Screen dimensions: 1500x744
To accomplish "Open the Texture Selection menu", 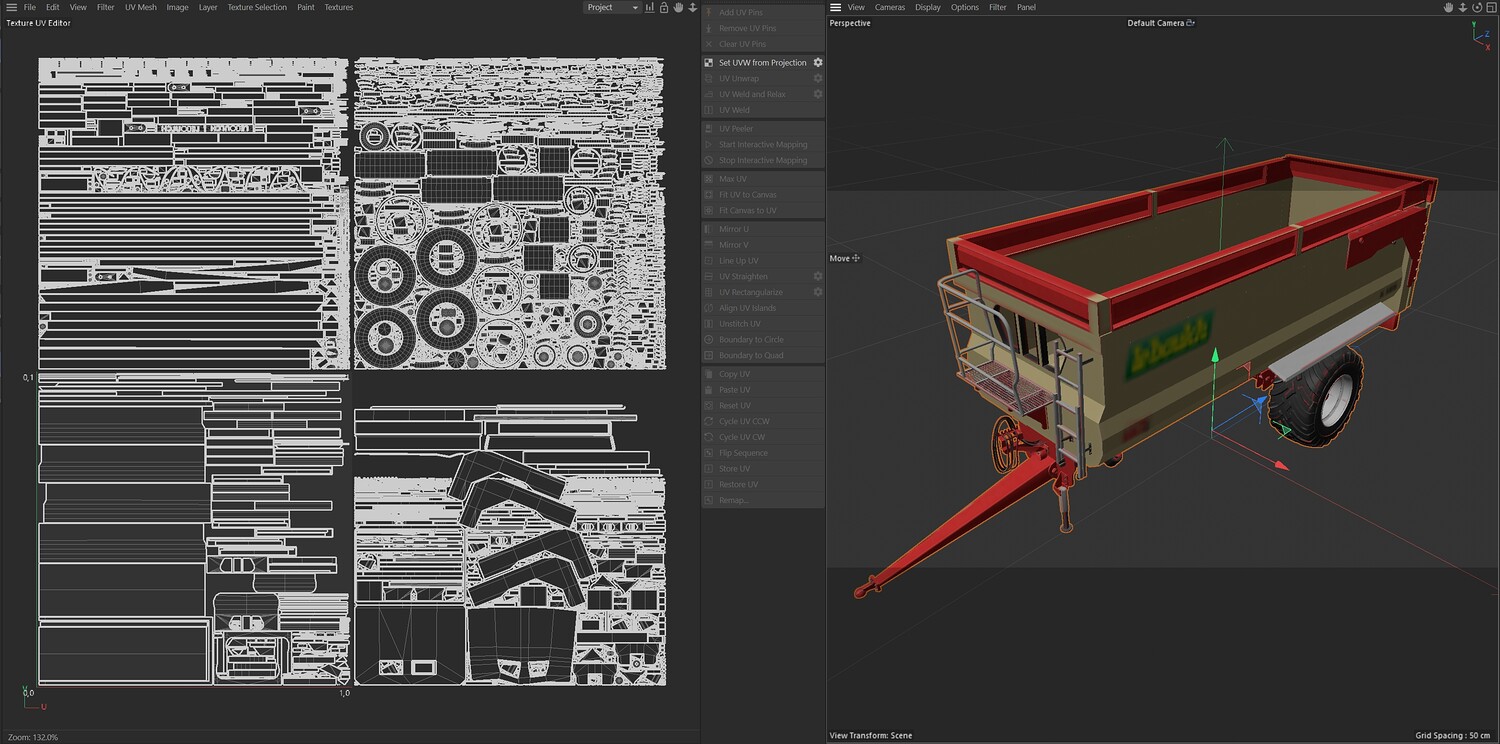I will point(257,7).
